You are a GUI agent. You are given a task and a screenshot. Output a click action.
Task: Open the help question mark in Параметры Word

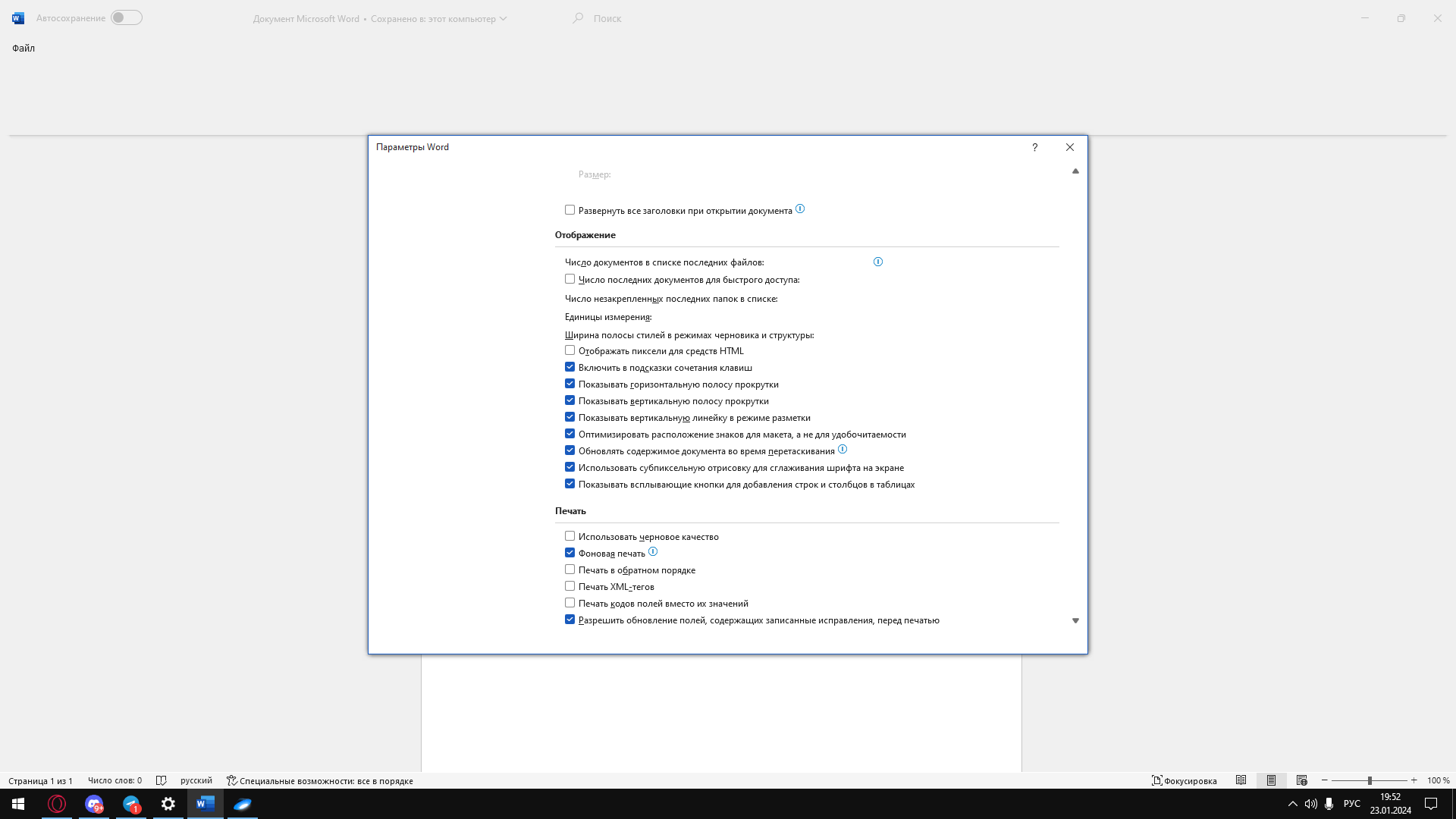tap(1034, 147)
